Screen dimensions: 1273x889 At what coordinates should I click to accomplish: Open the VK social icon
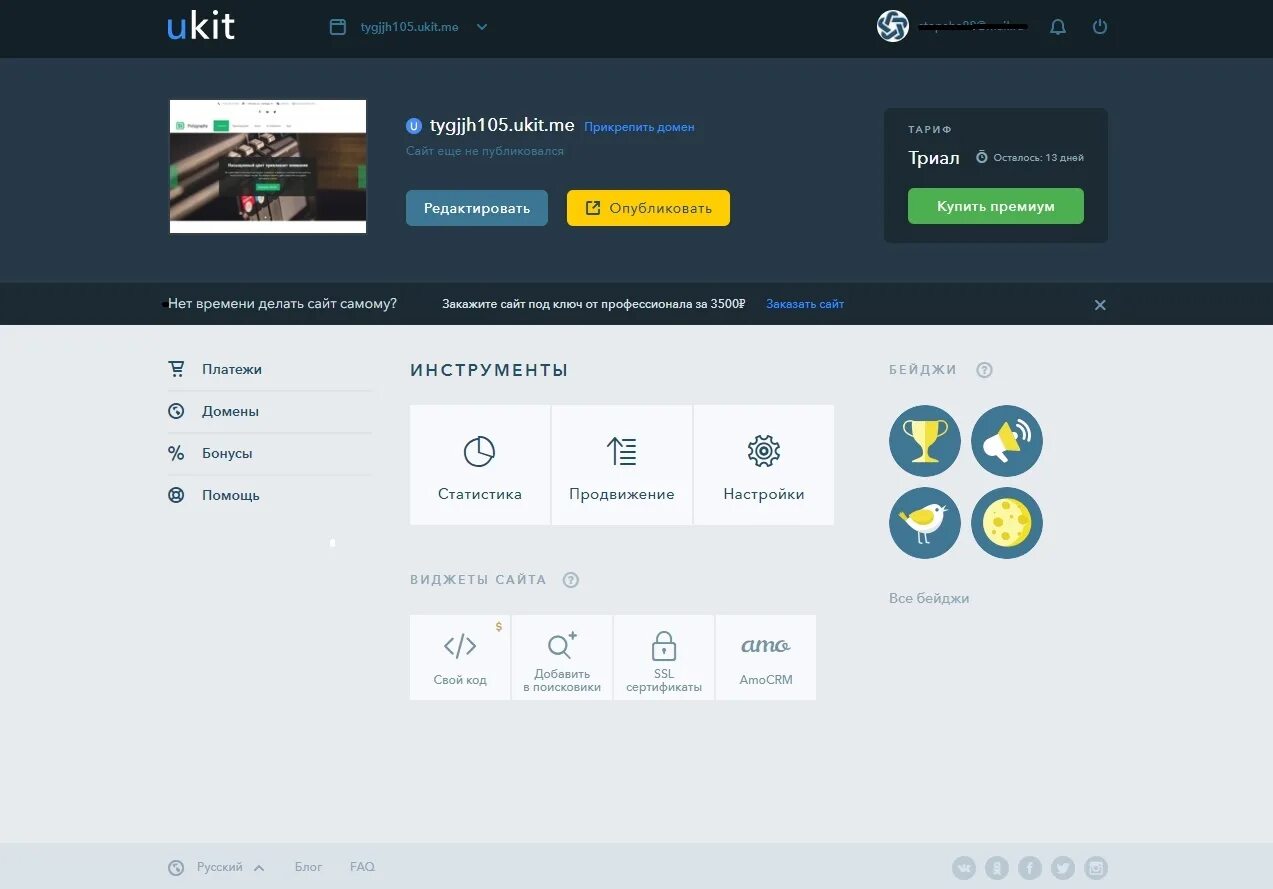pyautogui.click(x=964, y=868)
